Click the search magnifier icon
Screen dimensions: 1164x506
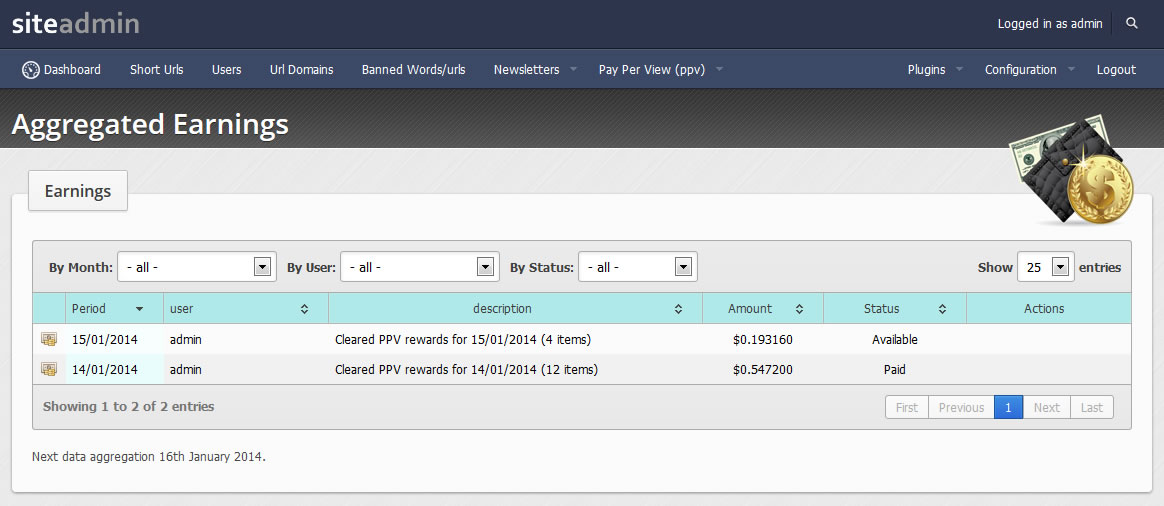click(1132, 23)
